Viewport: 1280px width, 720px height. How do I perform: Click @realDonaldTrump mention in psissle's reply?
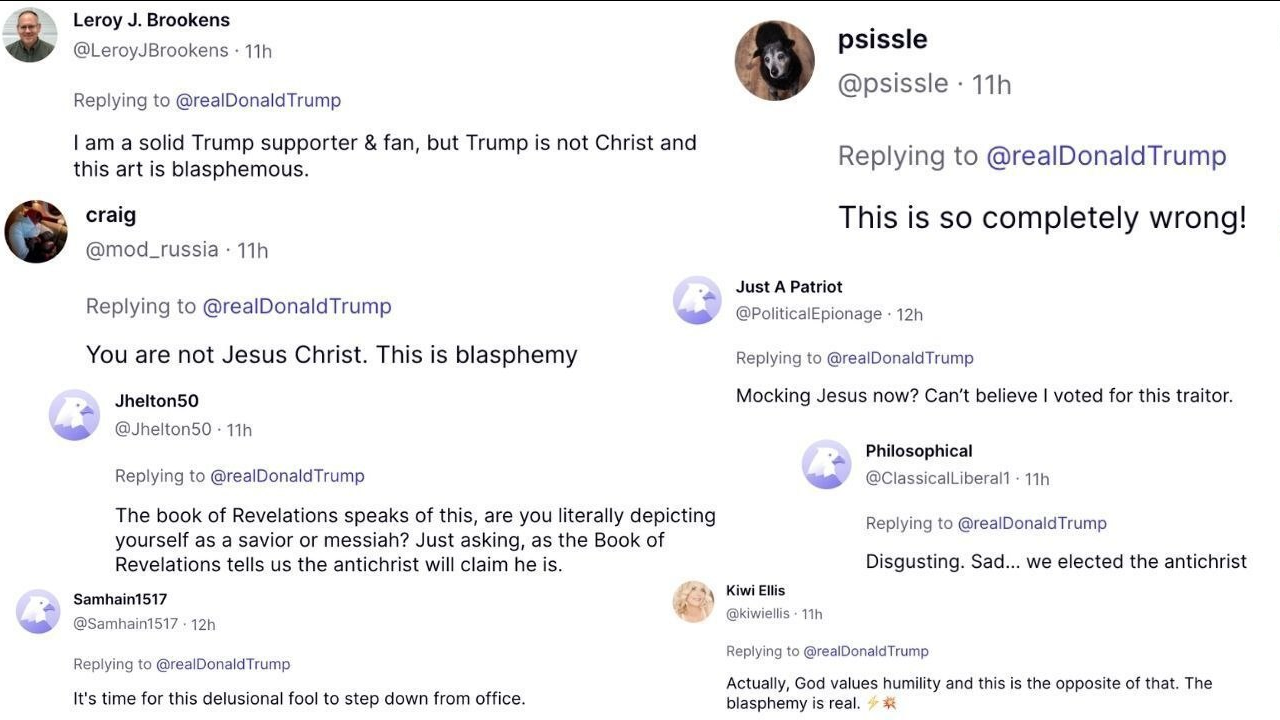(x=1106, y=156)
